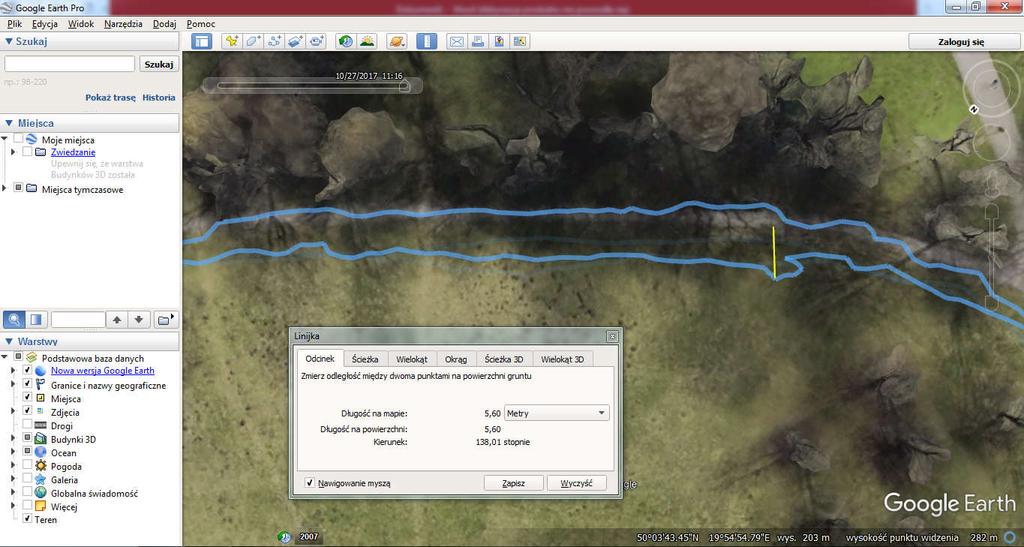View in Google Maps toolbar icon
Screen dimensions: 1024x547
point(520,41)
